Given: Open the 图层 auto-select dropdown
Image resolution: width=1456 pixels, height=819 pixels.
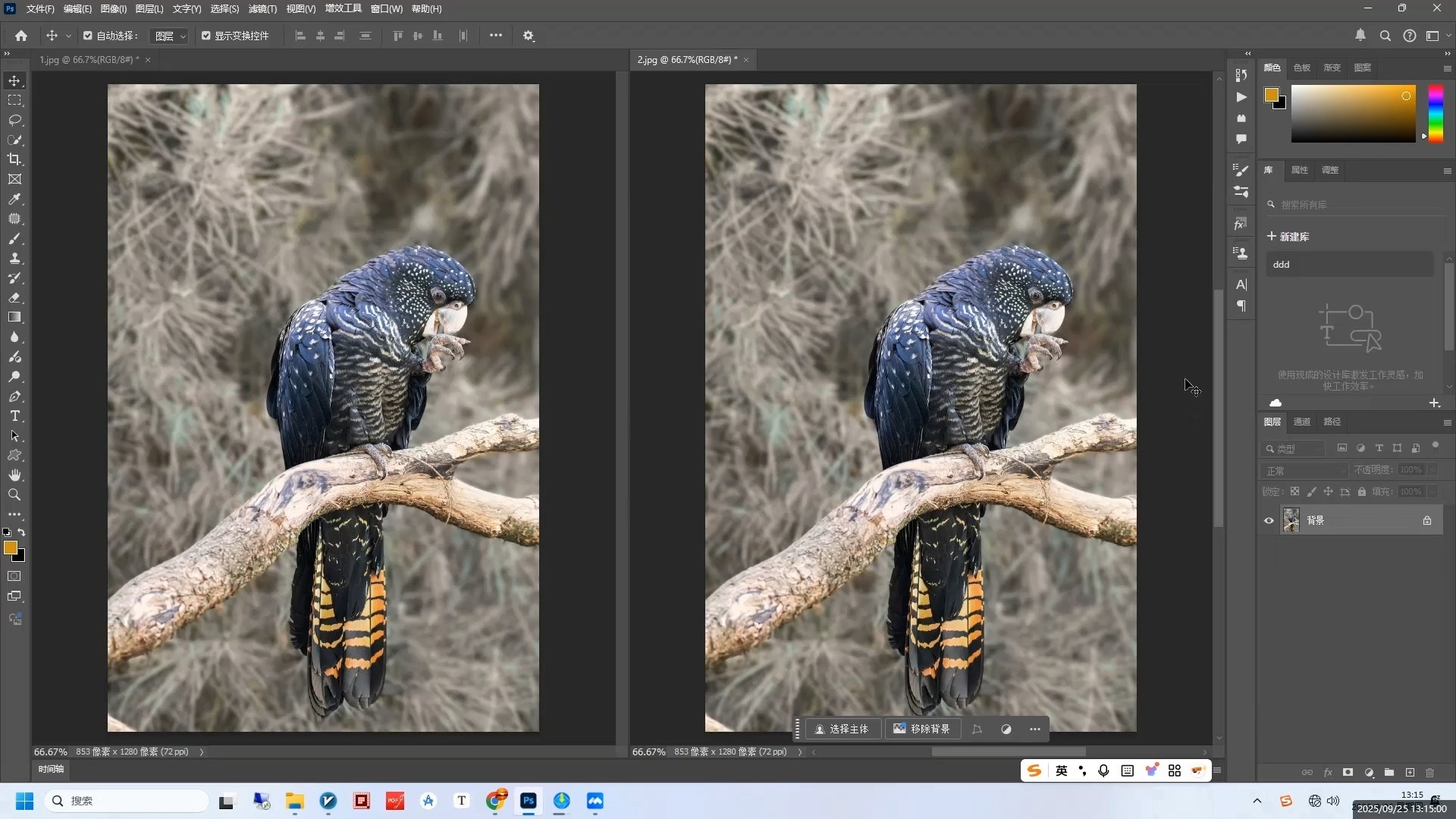Looking at the screenshot, I should (x=169, y=36).
